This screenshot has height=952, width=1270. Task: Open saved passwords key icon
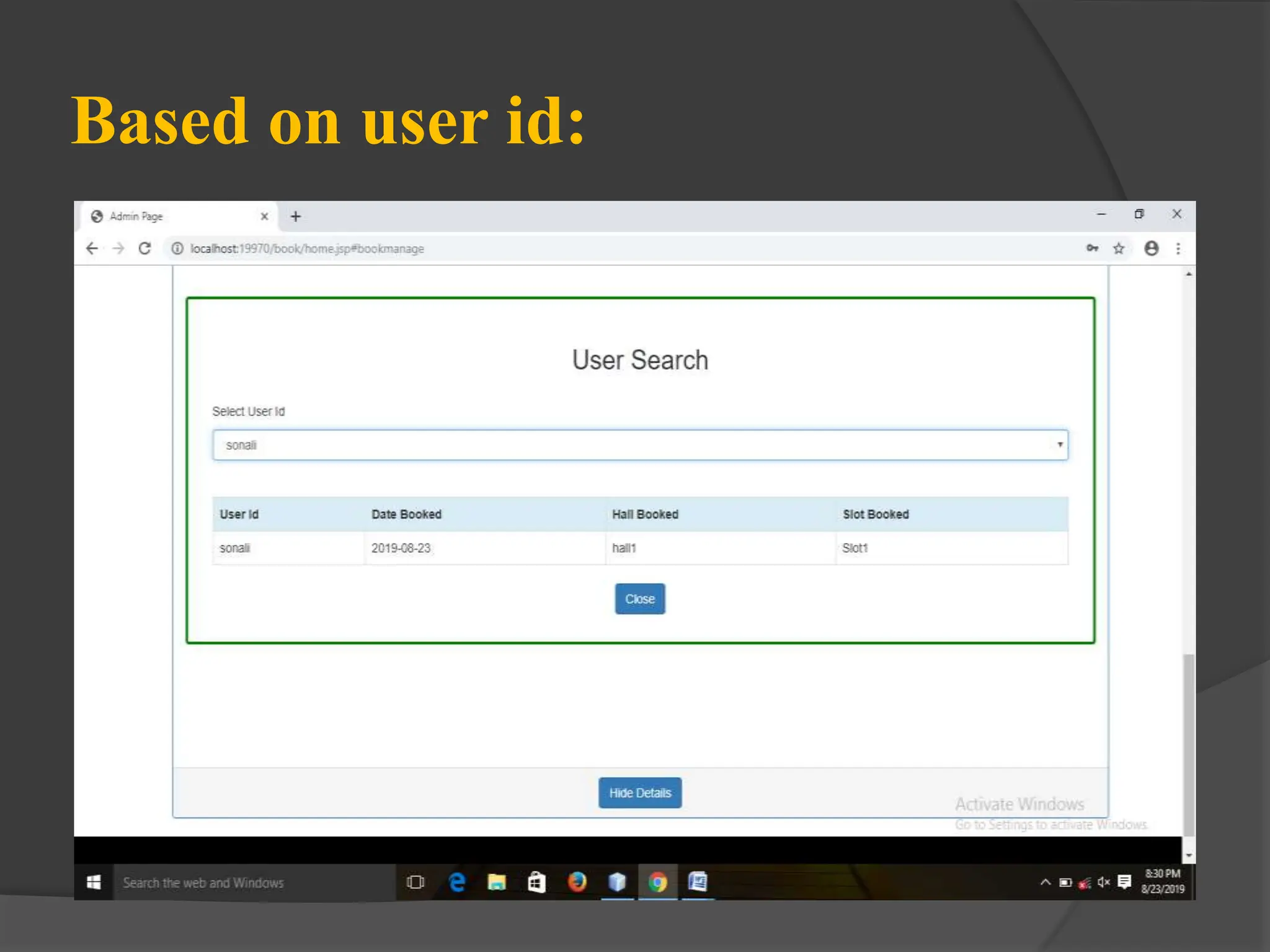click(x=1093, y=249)
